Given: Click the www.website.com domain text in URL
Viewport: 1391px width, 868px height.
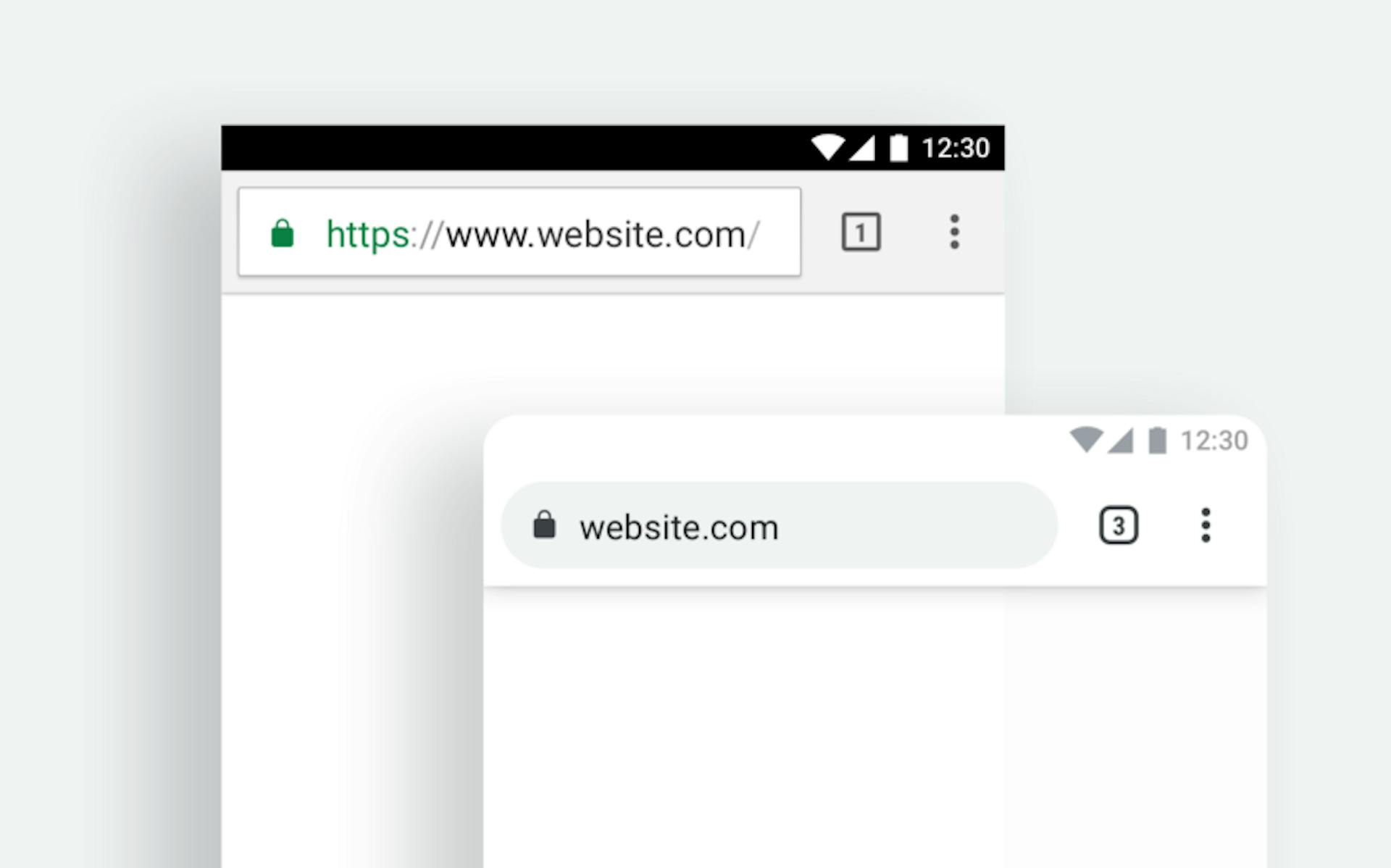Looking at the screenshot, I should (x=596, y=234).
